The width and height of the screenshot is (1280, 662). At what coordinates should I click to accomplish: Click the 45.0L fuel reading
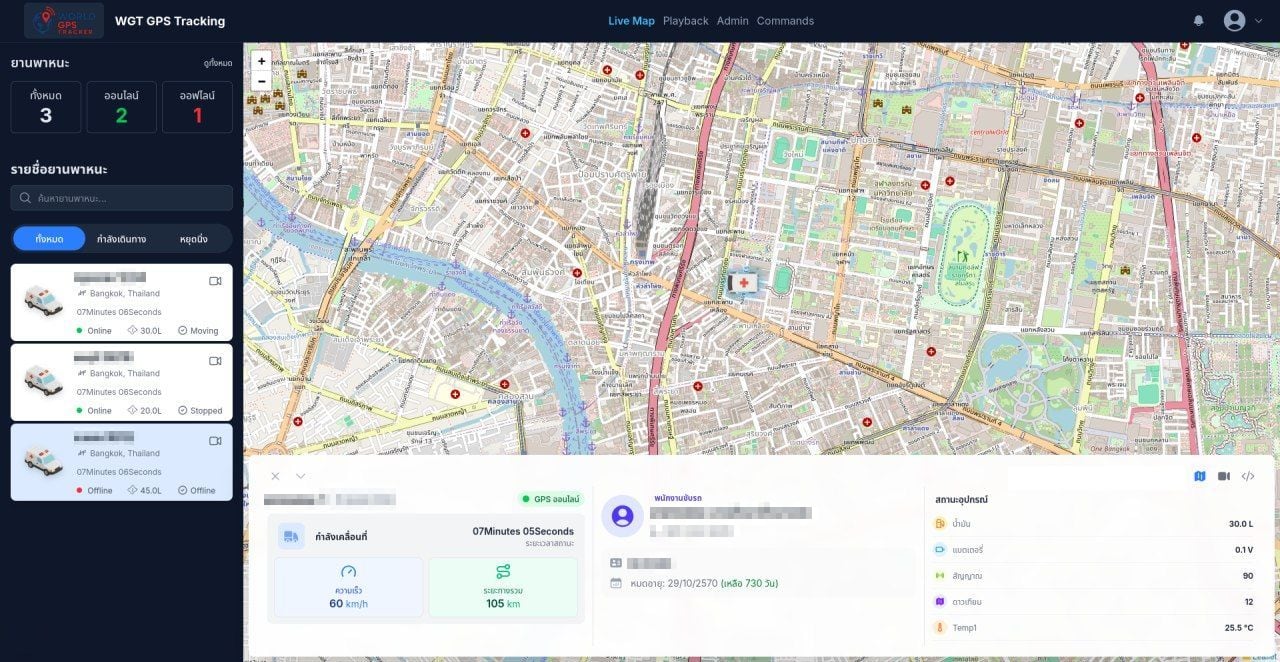151,491
